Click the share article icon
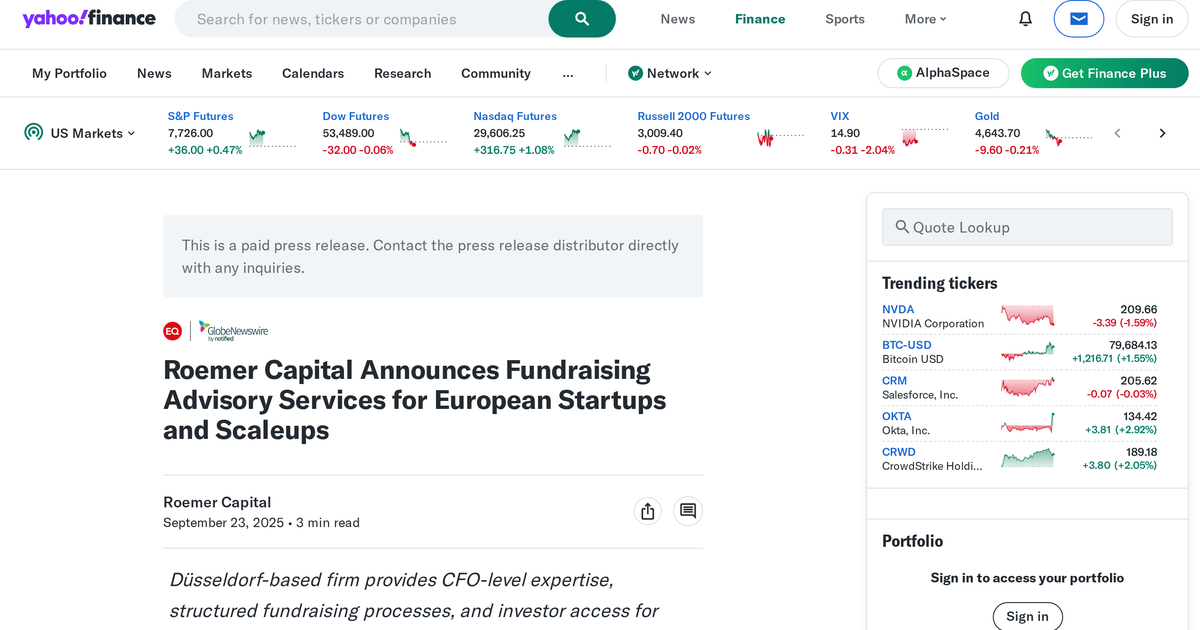Image resolution: width=1200 pixels, height=630 pixels. (648, 511)
